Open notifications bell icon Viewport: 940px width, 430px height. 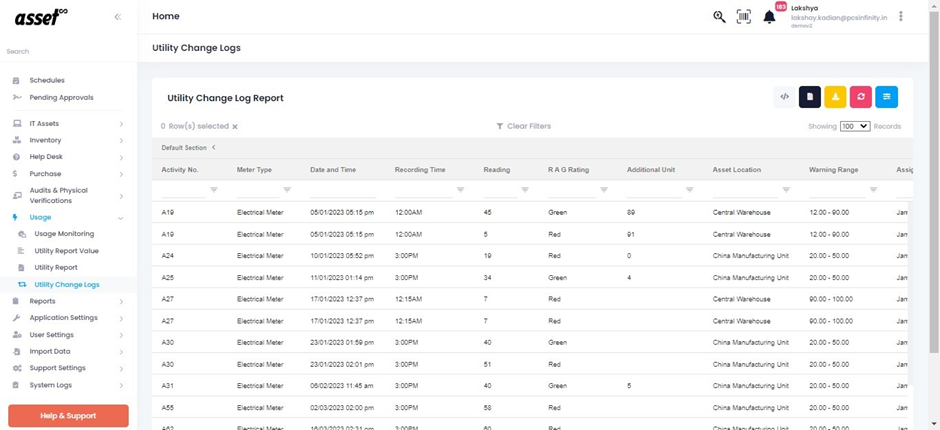pos(769,17)
